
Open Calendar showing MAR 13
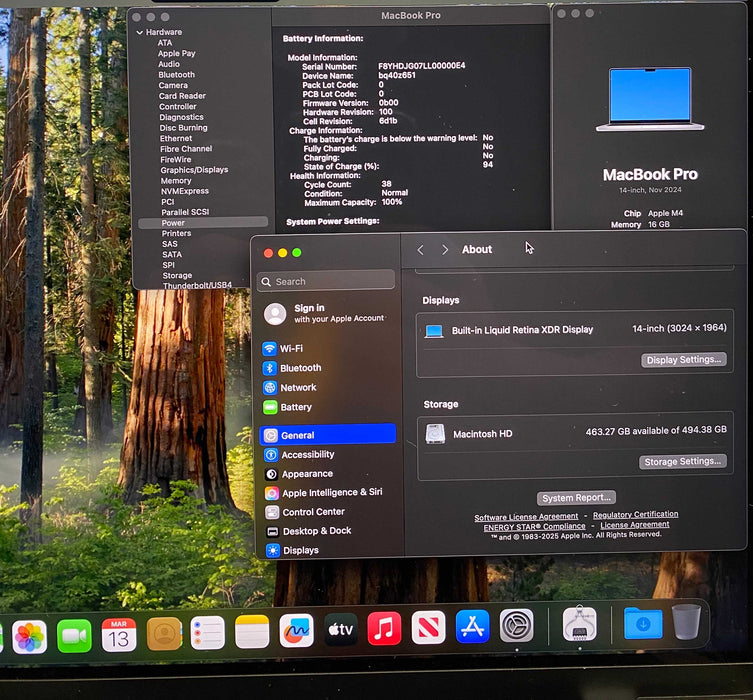coord(119,635)
